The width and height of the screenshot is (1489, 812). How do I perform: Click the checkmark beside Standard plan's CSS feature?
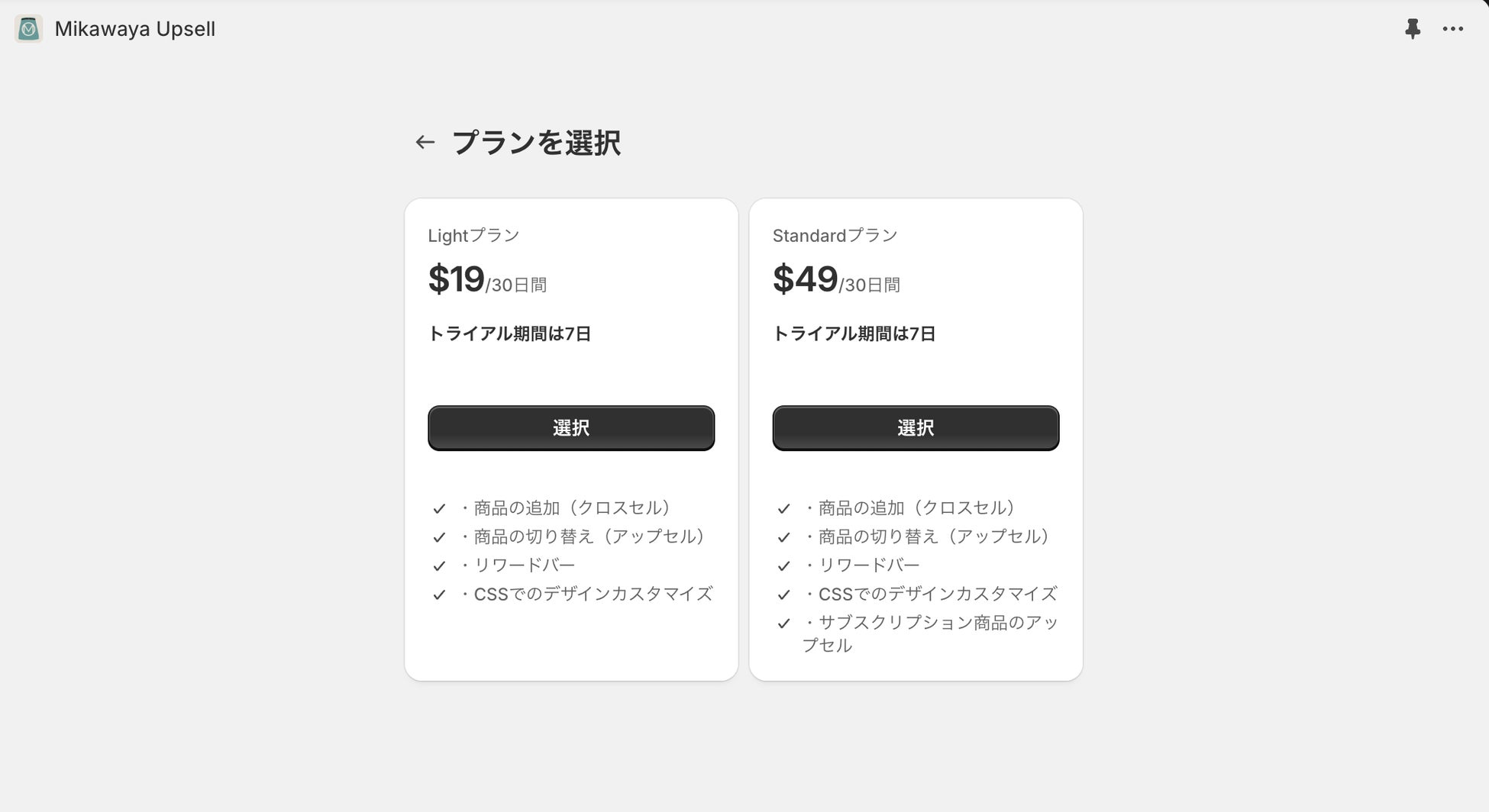pyautogui.click(x=783, y=594)
